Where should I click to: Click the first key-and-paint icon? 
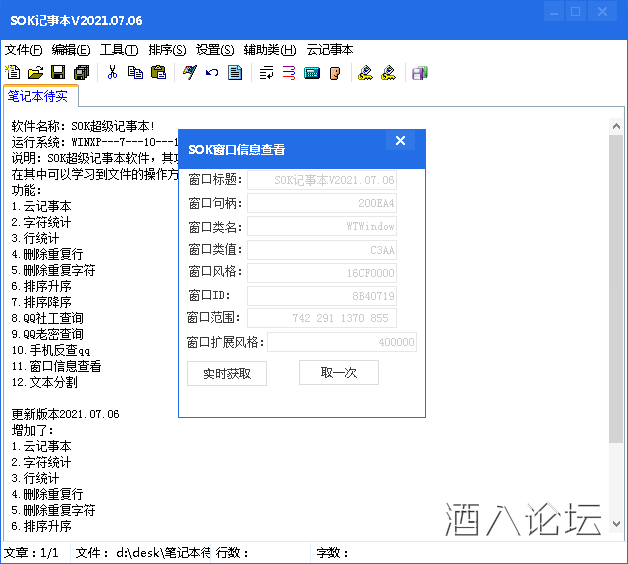365,73
